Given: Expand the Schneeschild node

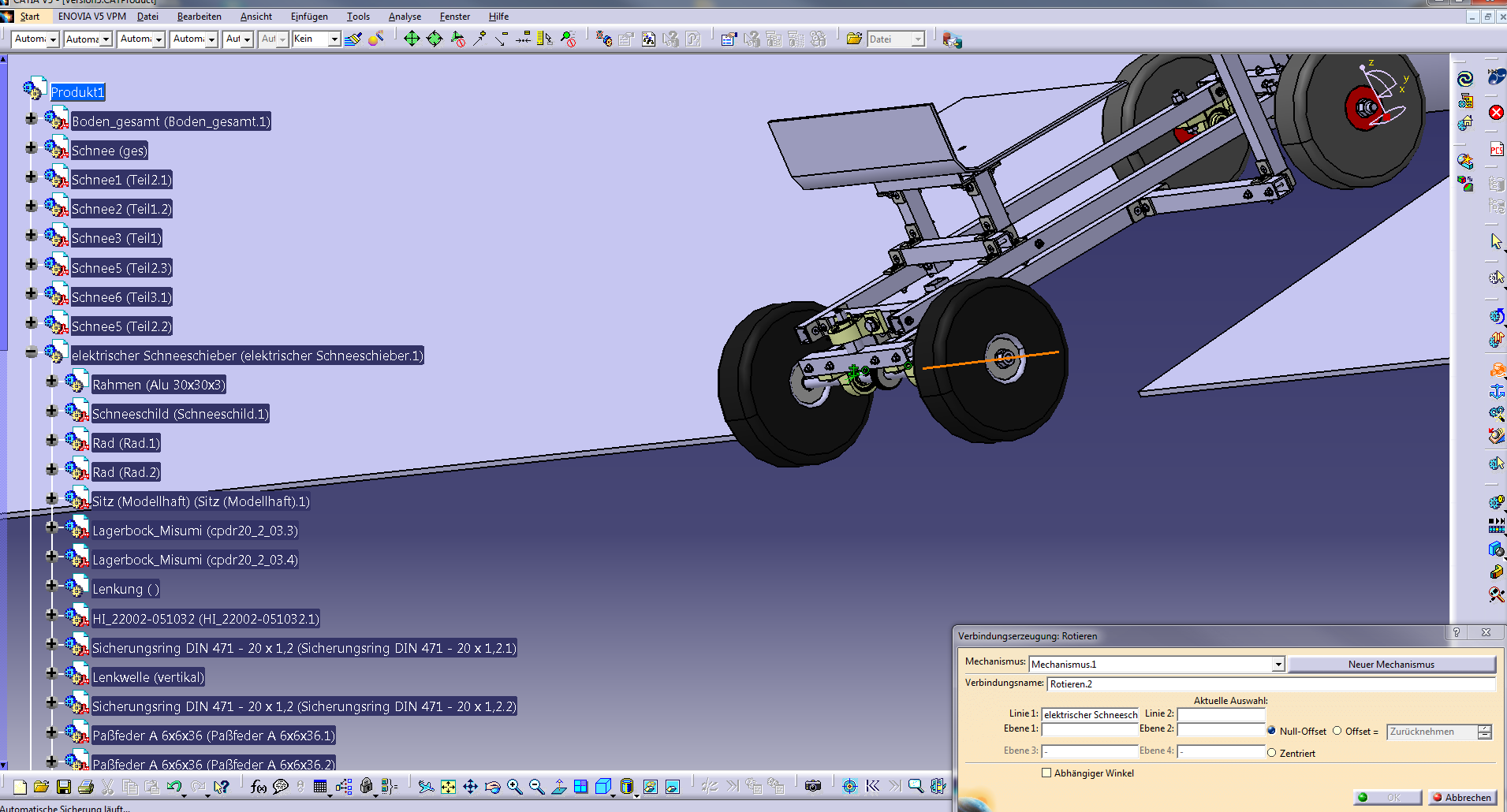Looking at the screenshot, I should (x=52, y=412).
